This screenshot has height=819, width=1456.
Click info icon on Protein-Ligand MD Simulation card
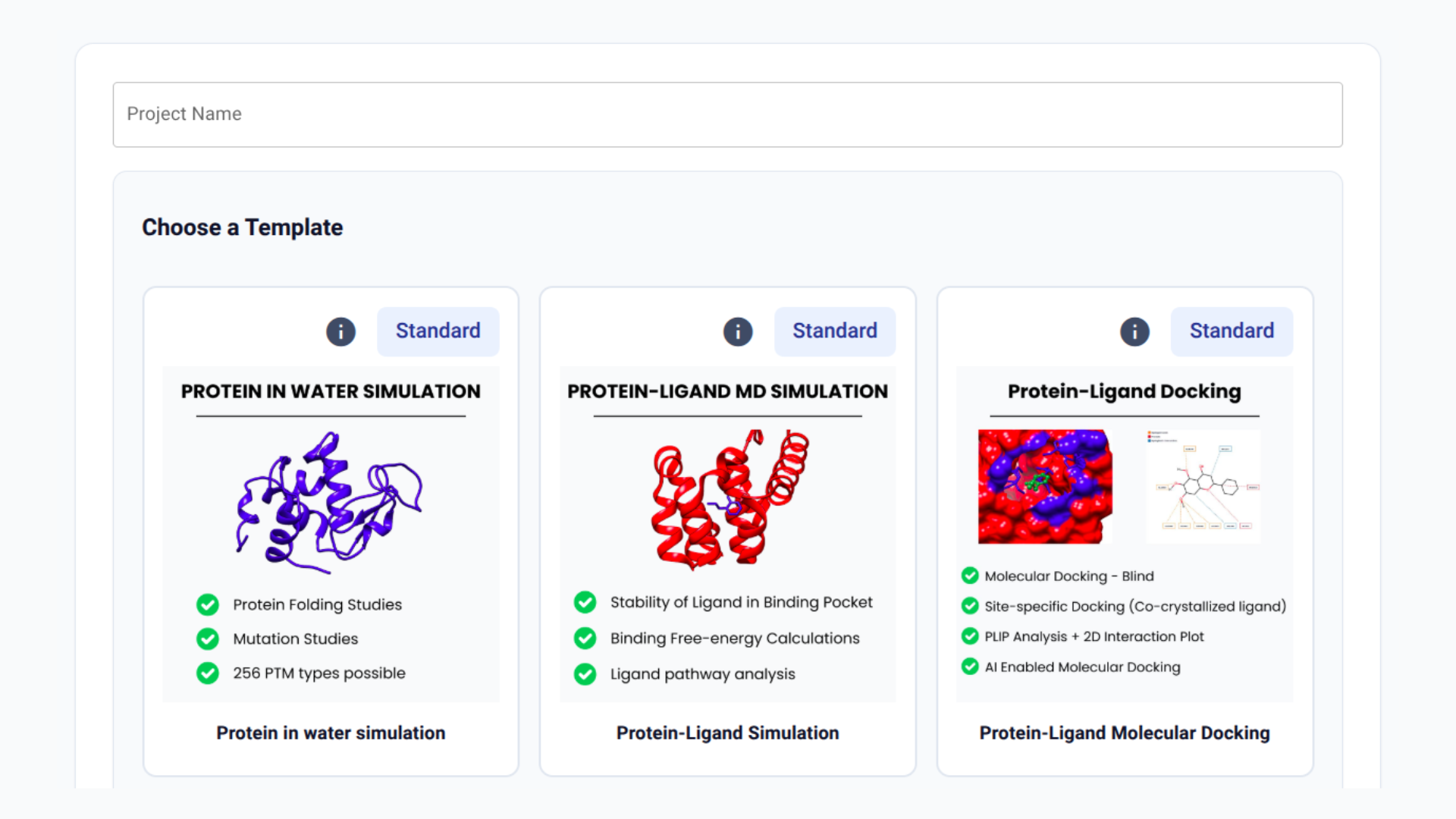click(x=737, y=331)
